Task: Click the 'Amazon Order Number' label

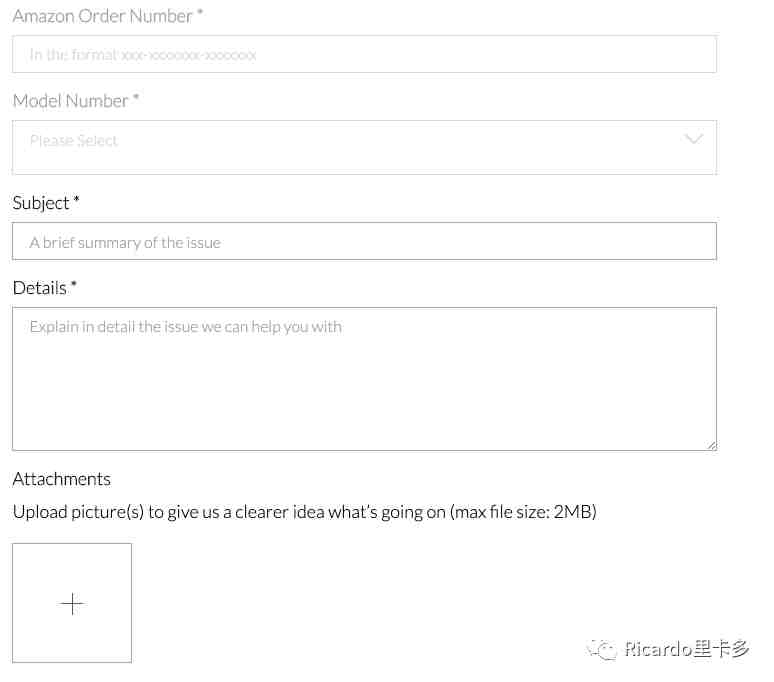Action: coord(103,16)
